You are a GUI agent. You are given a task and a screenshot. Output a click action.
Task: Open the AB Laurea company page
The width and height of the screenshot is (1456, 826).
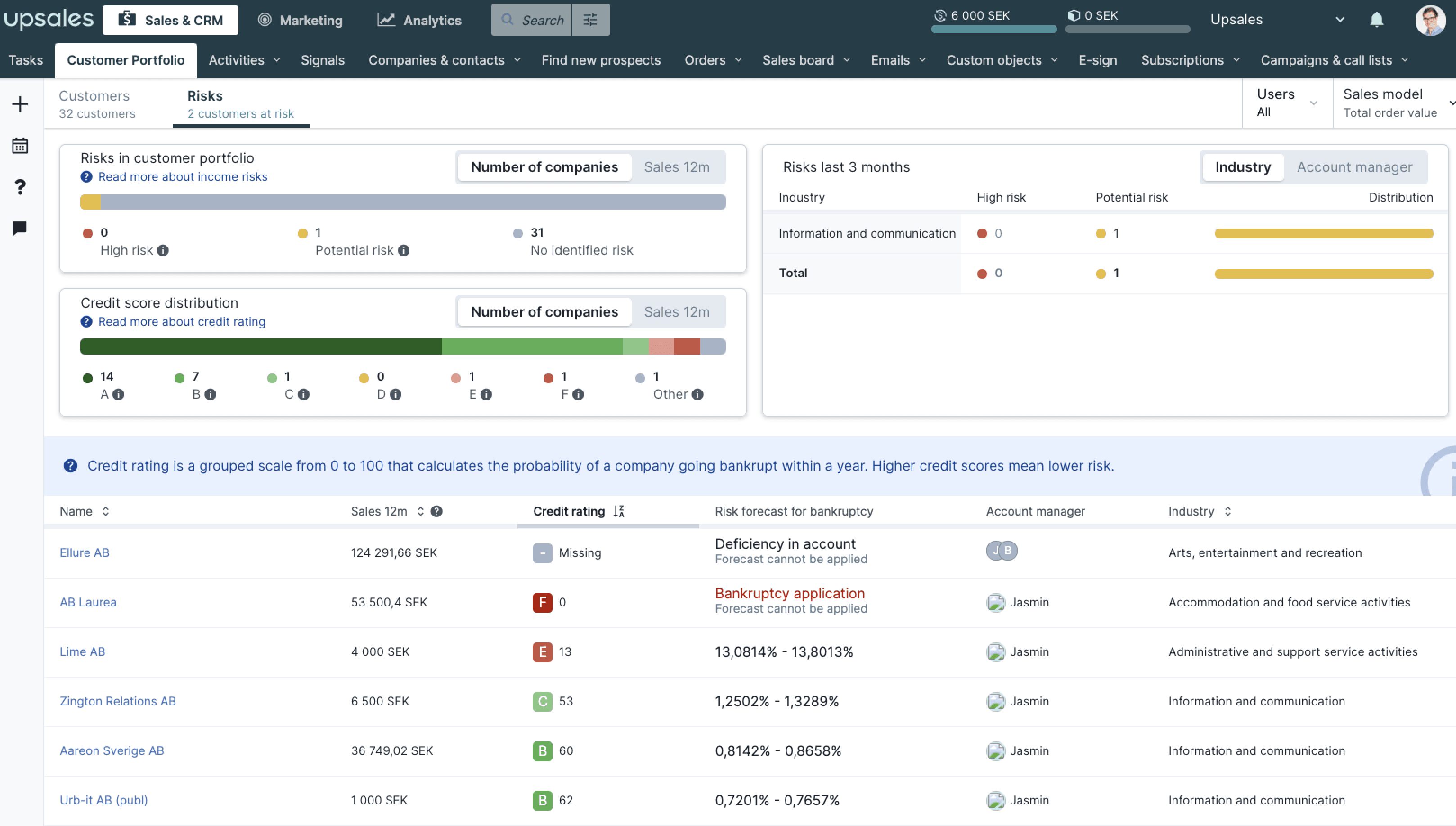coord(88,602)
